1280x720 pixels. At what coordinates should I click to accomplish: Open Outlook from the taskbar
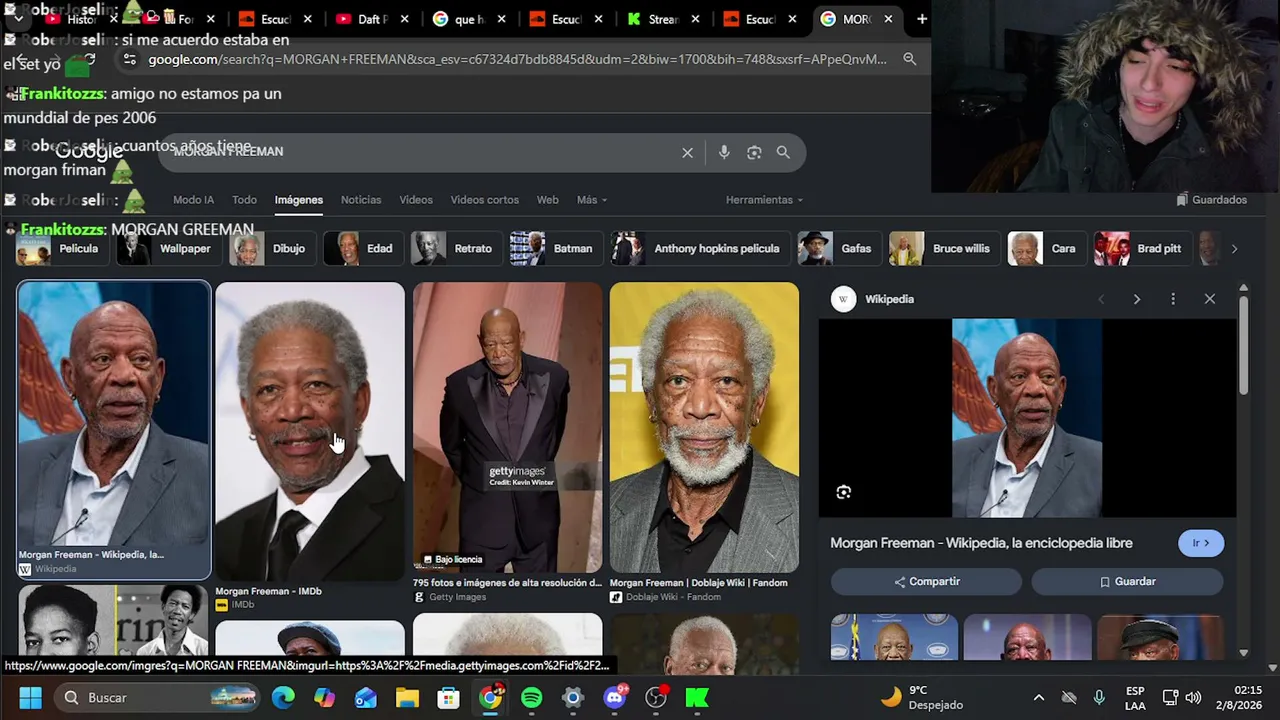365,697
